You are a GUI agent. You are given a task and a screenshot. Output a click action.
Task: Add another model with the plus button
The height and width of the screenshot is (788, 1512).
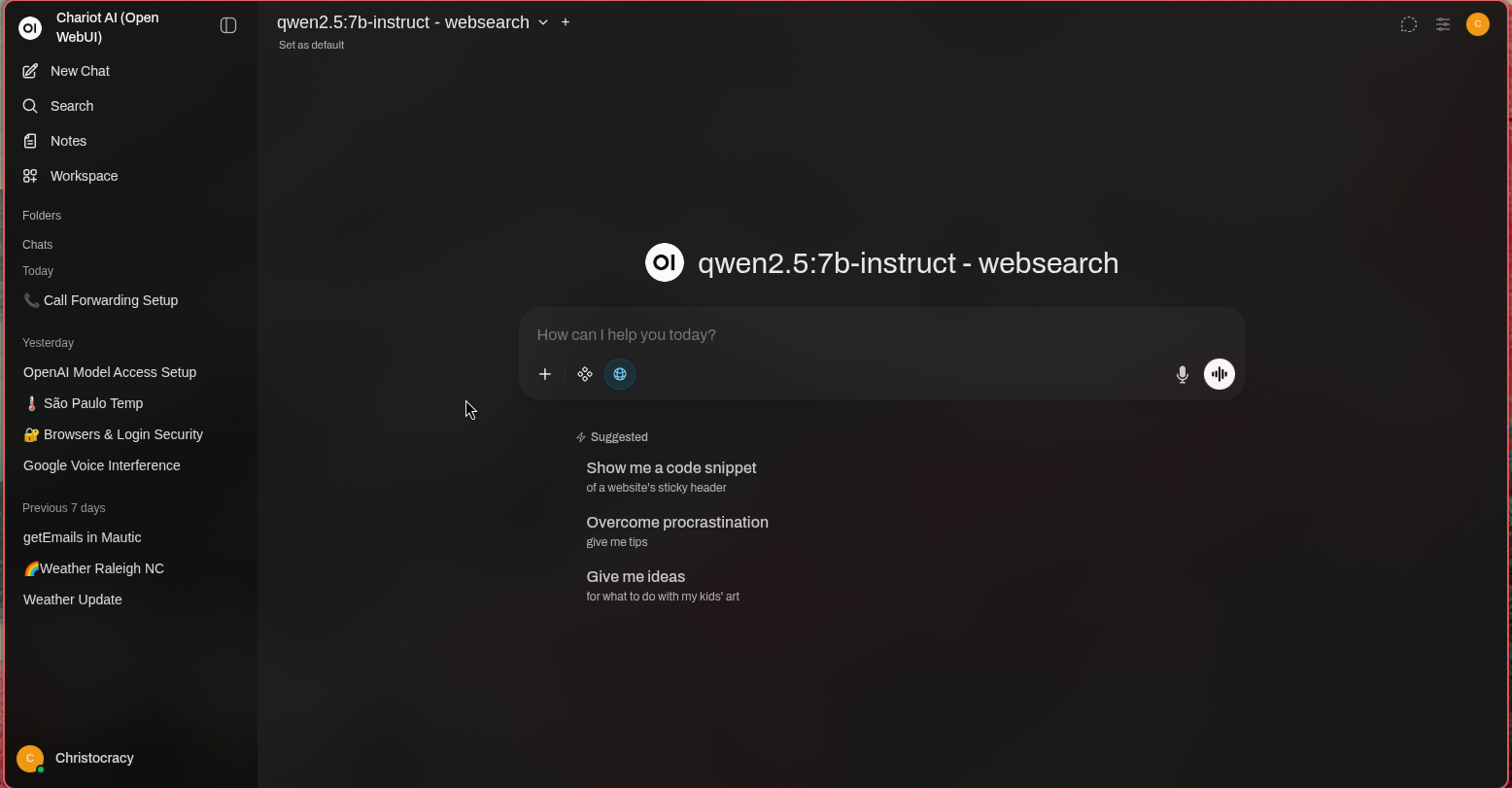[566, 22]
